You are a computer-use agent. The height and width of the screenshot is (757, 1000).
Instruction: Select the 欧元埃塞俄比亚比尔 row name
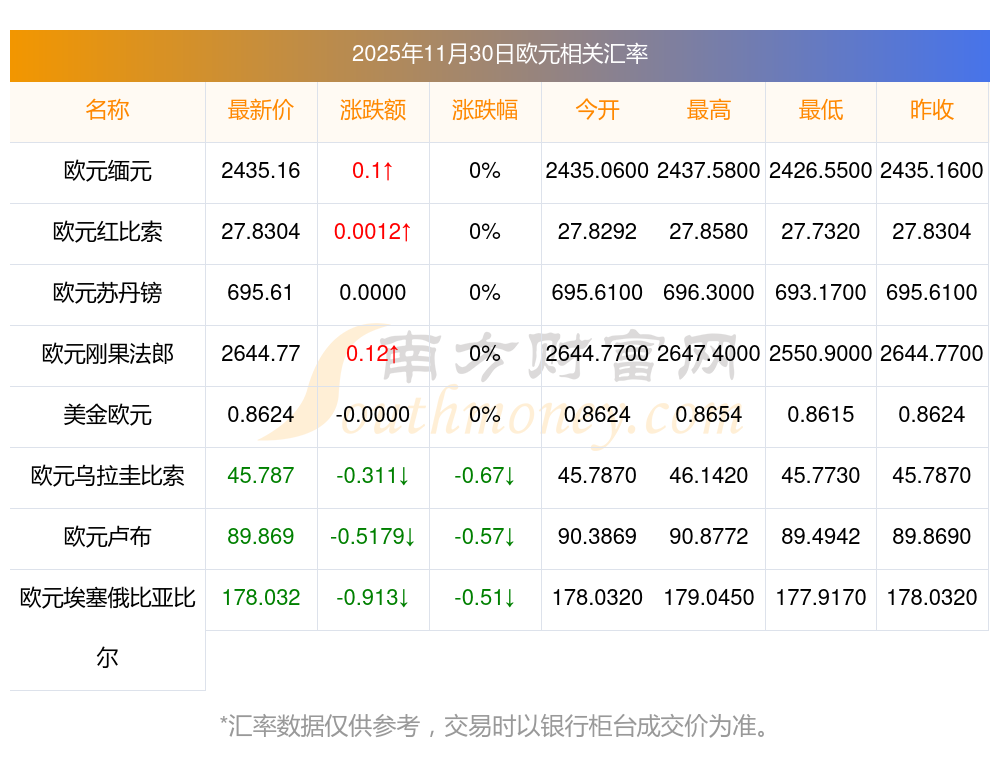(107, 628)
